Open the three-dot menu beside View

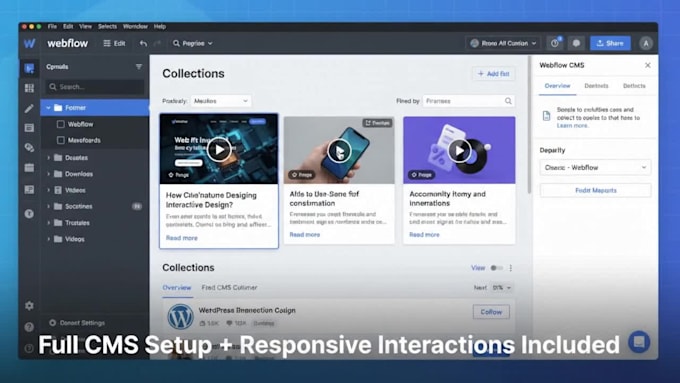tap(510, 268)
